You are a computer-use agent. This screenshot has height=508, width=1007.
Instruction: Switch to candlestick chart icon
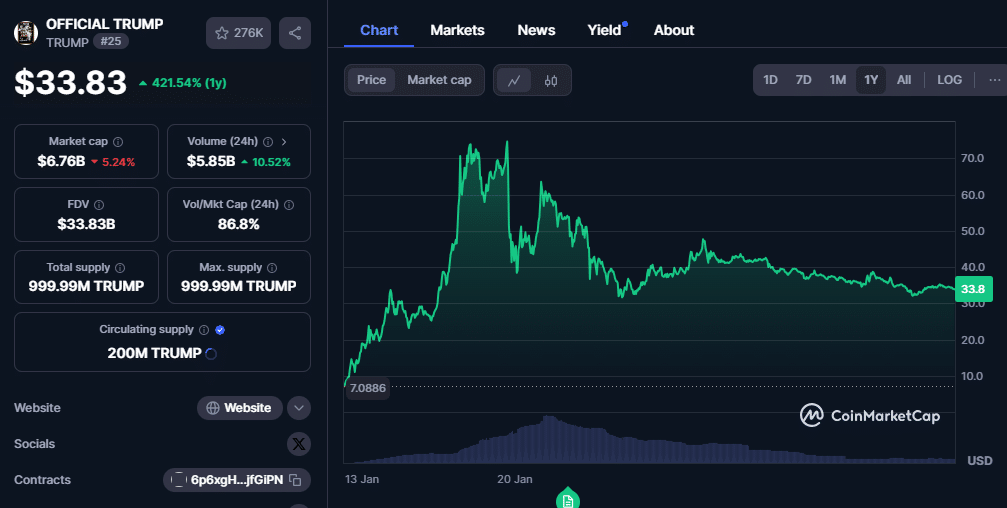(551, 80)
